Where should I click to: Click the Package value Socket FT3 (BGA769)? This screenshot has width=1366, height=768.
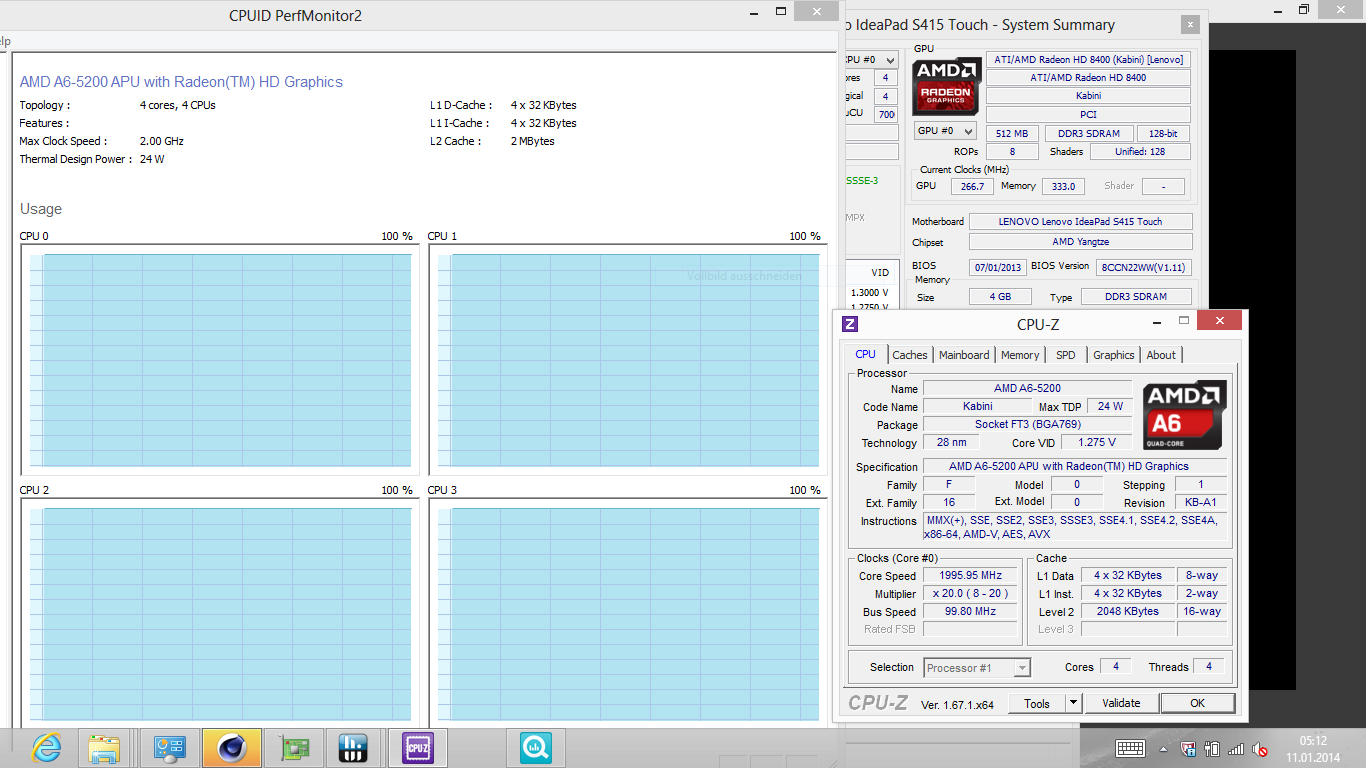[x=1027, y=424]
